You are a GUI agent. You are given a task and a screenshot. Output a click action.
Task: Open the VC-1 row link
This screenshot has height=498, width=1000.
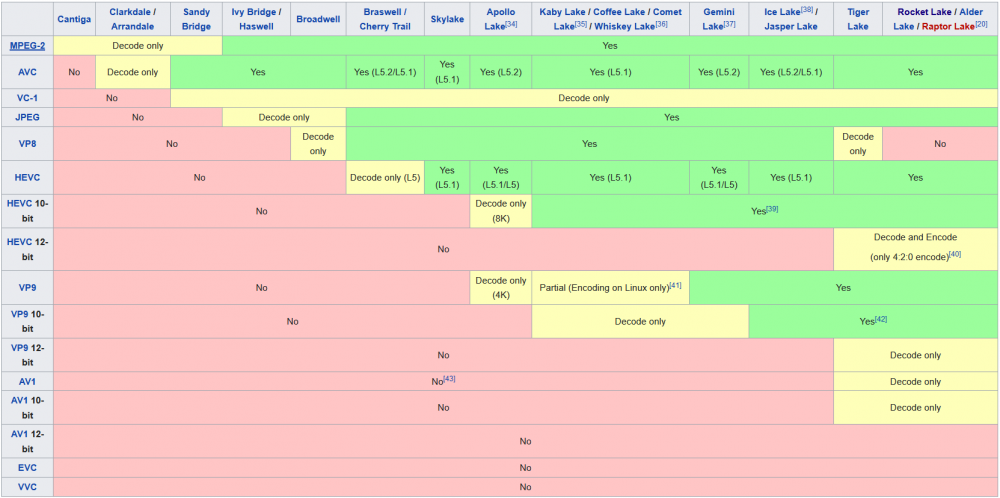[x=27, y=98]
